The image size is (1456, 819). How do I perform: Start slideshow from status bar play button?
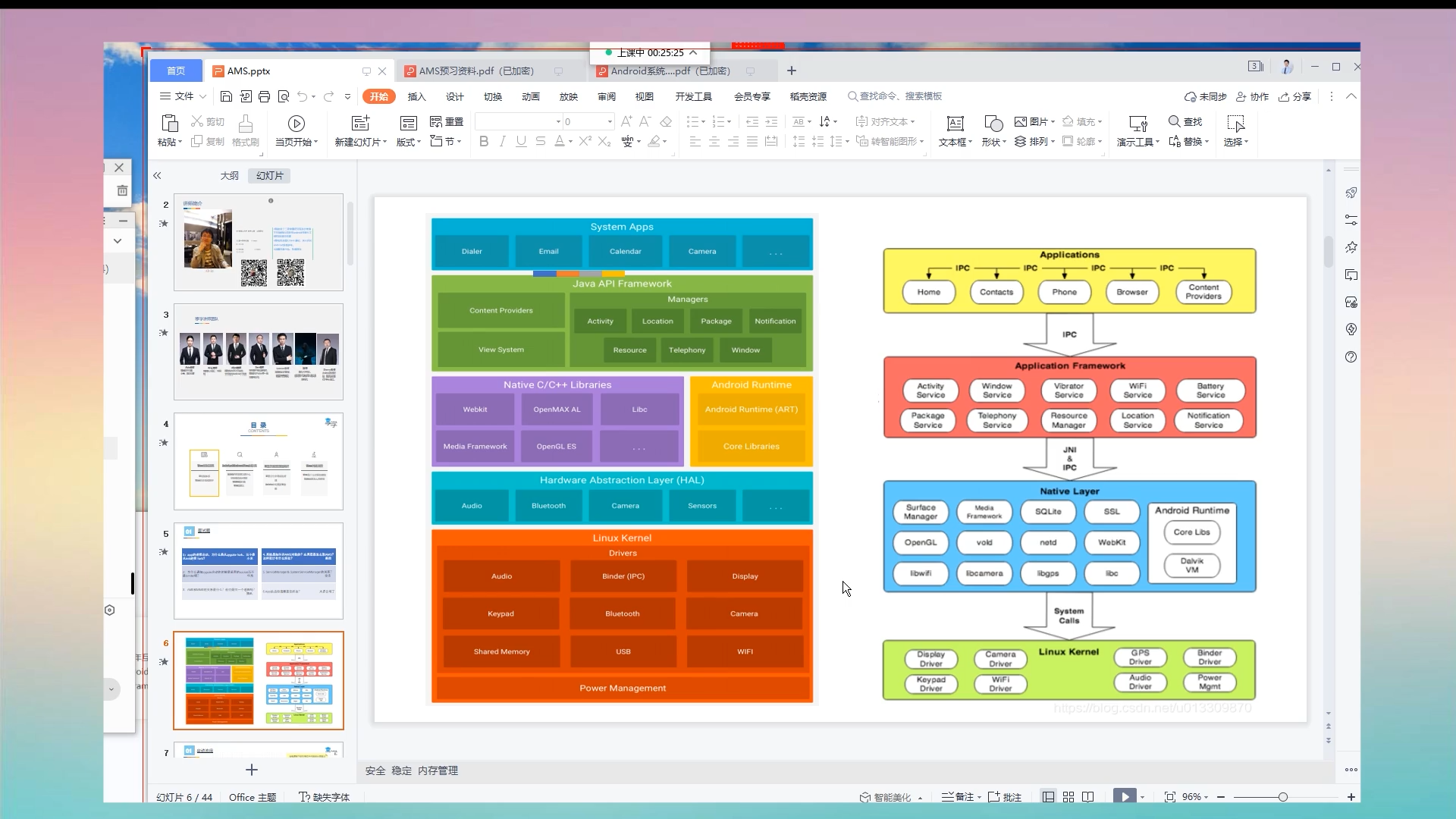[x=1125, y=797]
